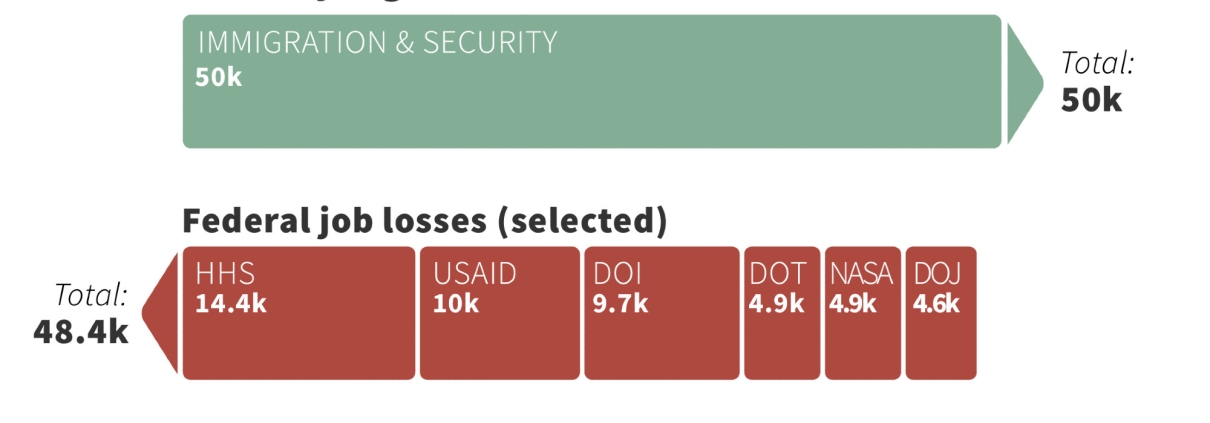Click the NASA label

coord(861,274)
